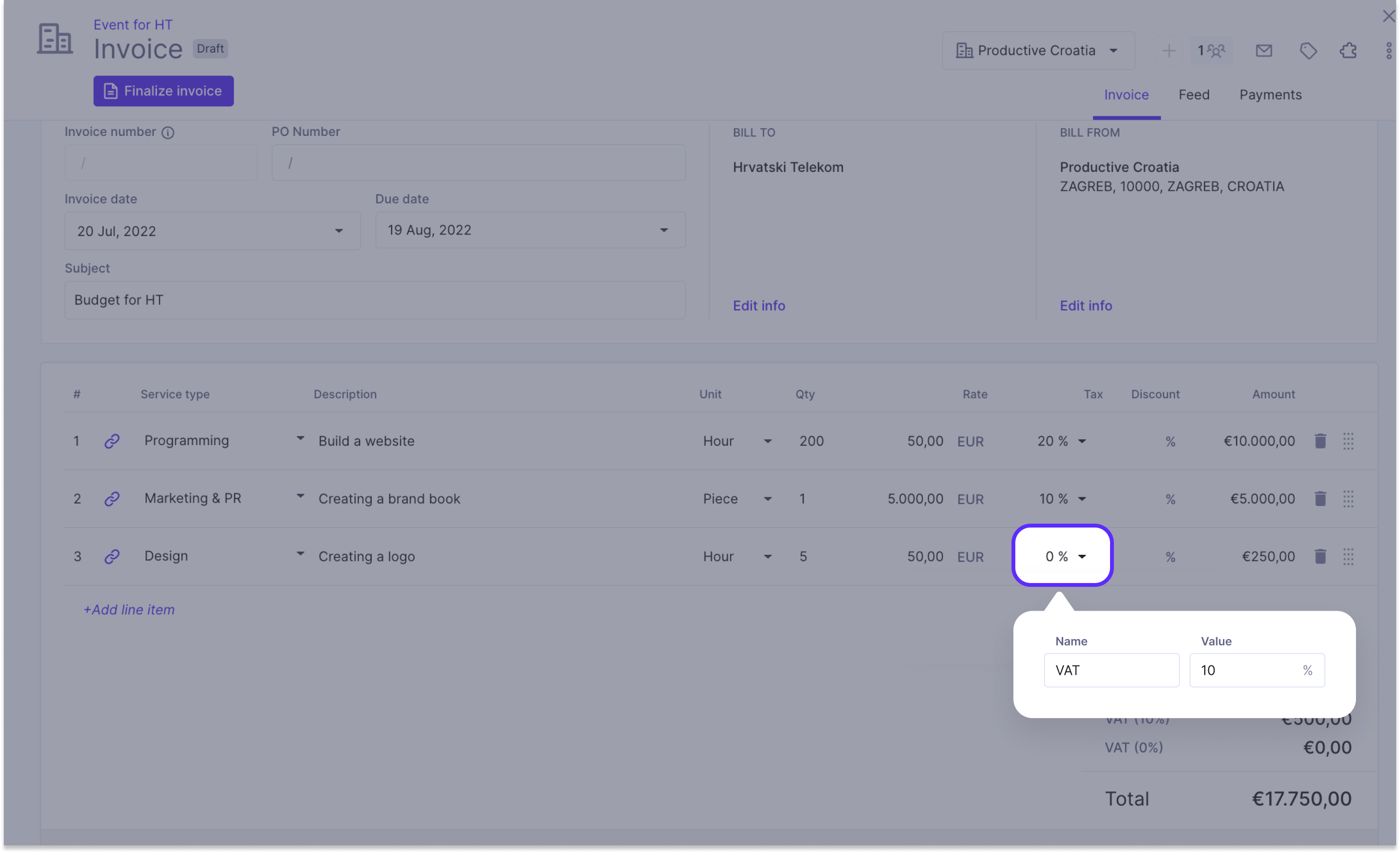This screenshot has width=1400, height=853.
Task: Grab drag handle of Marketing & PR row
Action: (x=1348, y=498)
